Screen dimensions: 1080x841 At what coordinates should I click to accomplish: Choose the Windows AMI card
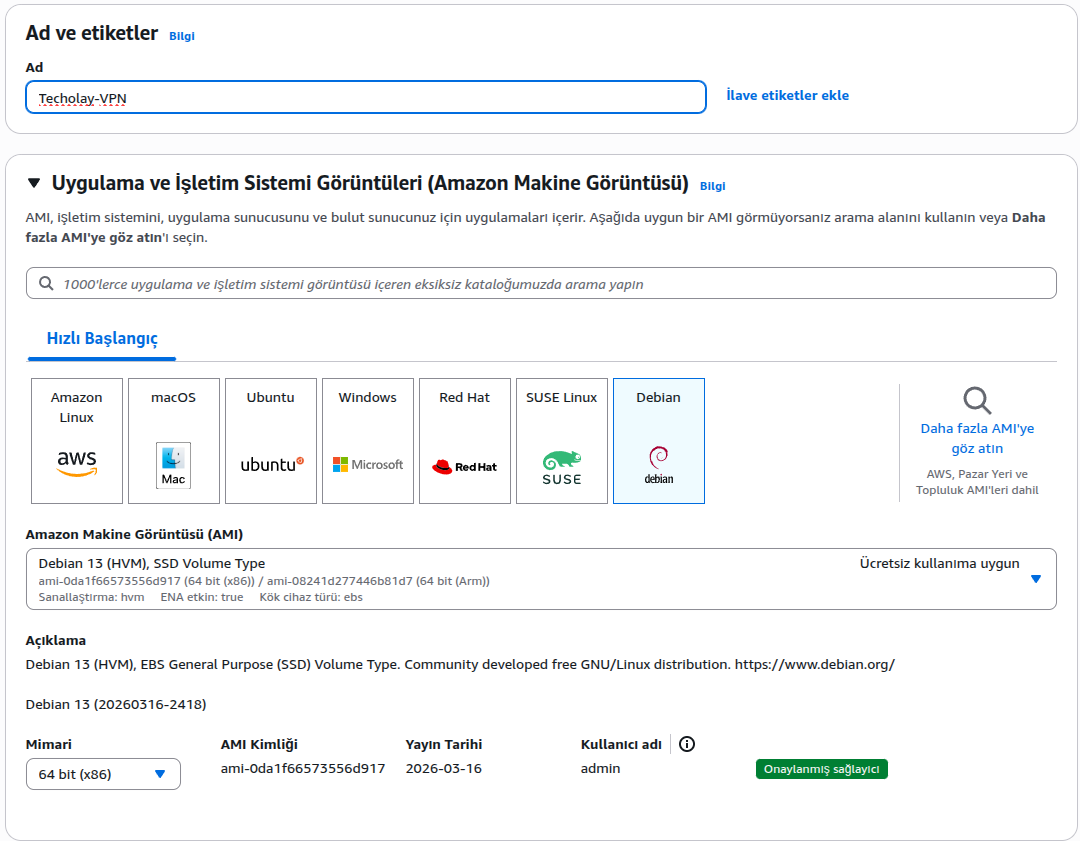368,441
